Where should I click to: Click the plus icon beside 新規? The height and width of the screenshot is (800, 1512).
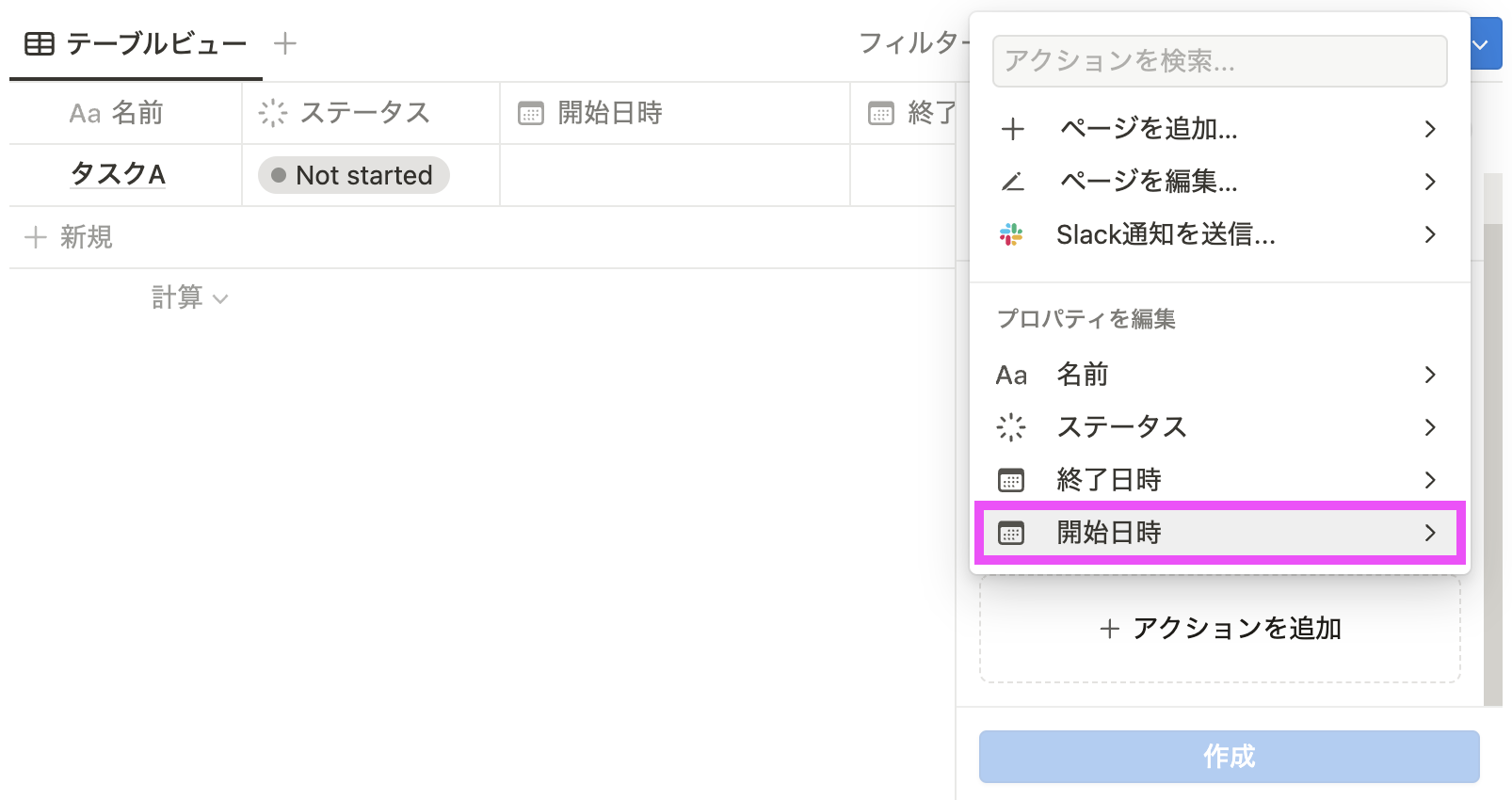click(36, 237)
